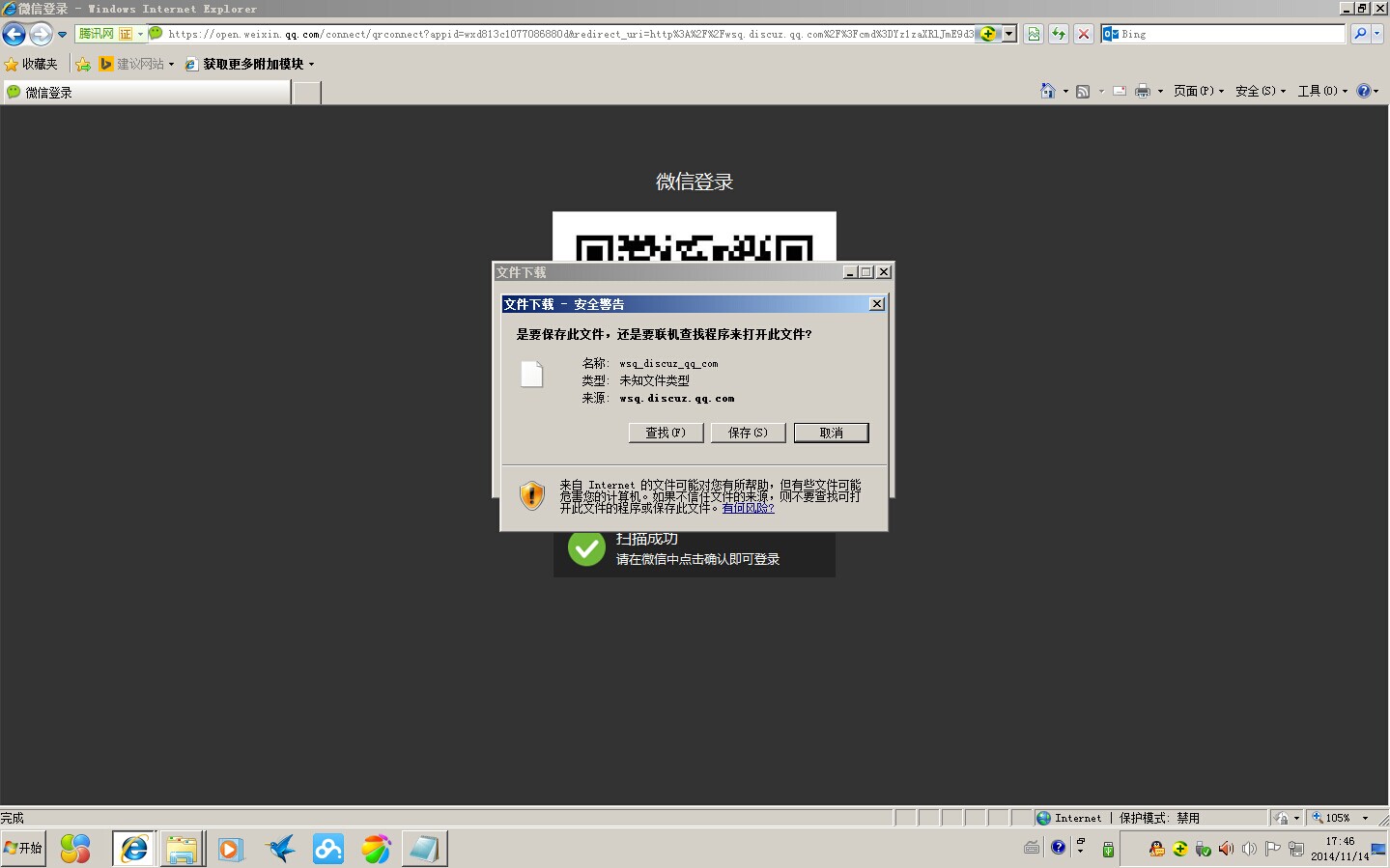The image size is (1390, 868).
Task: Click the network computer tray icon
Action: [x=1296, y=849]
